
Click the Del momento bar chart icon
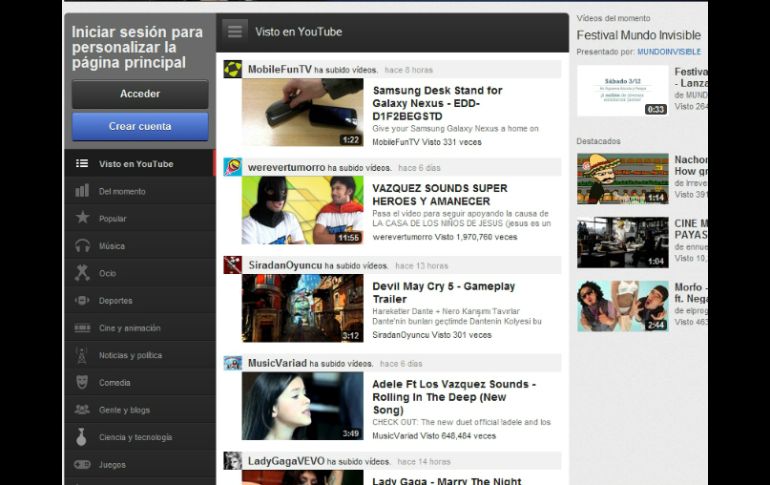[82, 191]
